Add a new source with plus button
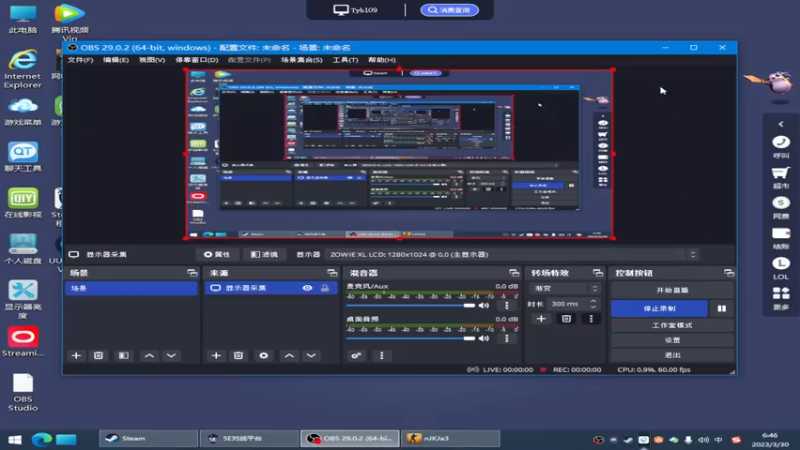800x450 pixels. pyautogui.click(x=216, y=356)
